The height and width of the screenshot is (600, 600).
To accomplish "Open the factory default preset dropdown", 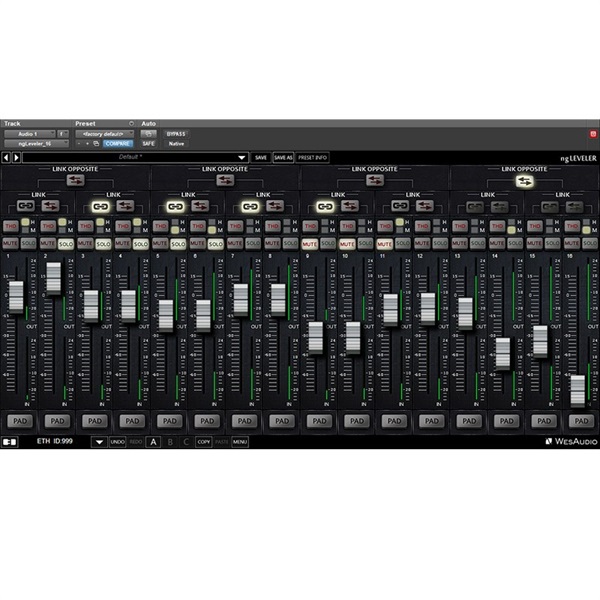I will [103, 133].
